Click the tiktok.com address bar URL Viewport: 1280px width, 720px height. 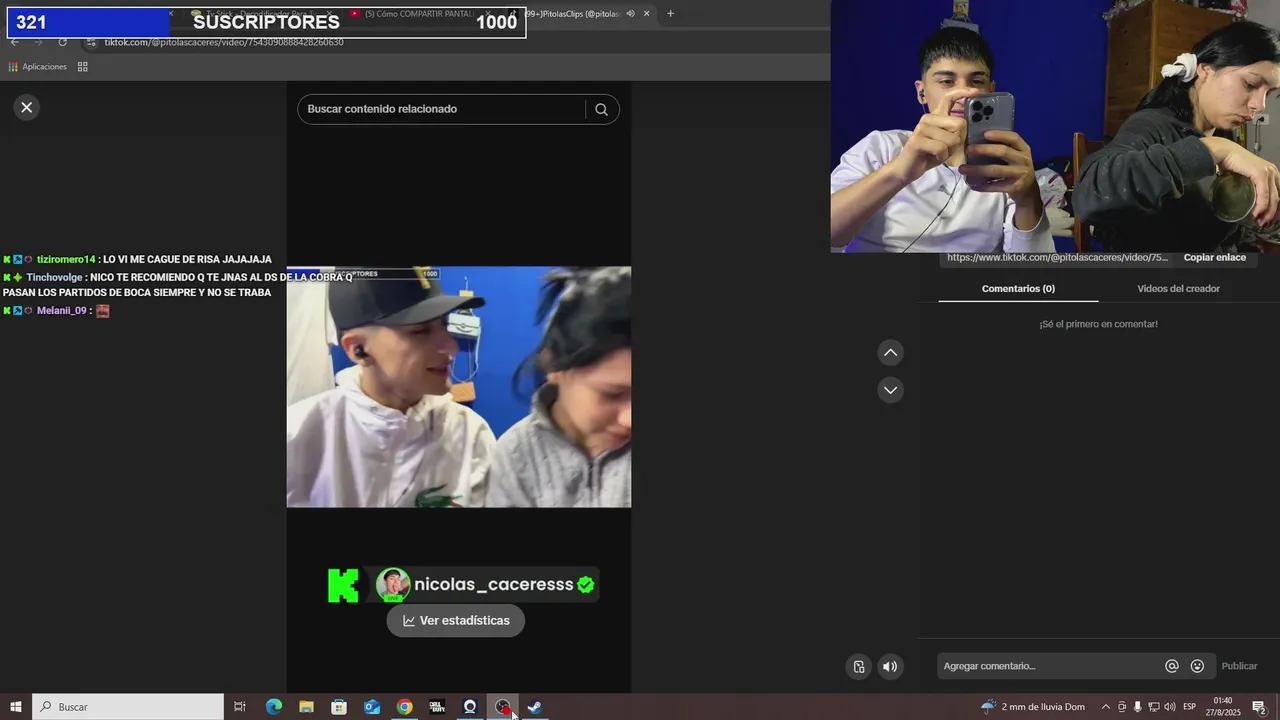(224, 42)
